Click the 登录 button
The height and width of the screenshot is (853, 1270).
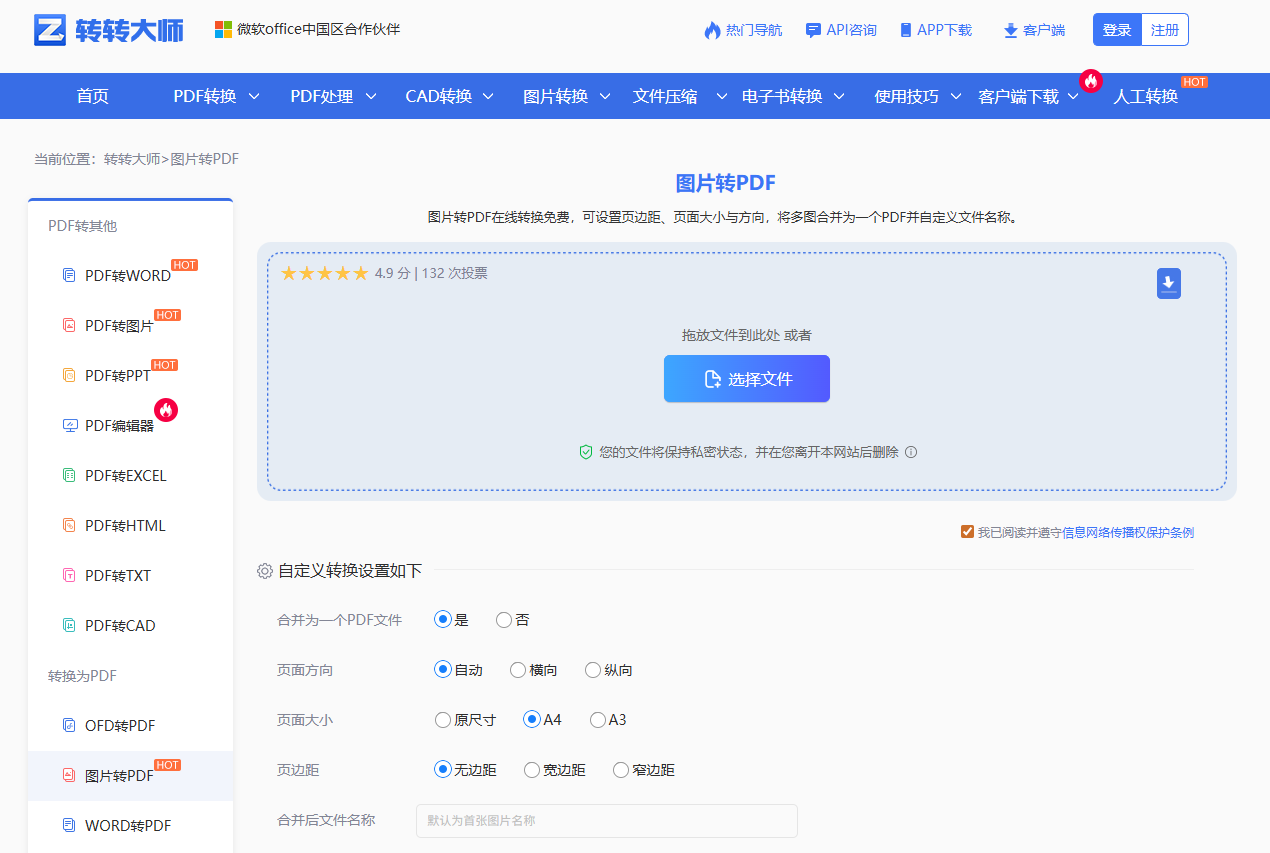pos(1116,29)
